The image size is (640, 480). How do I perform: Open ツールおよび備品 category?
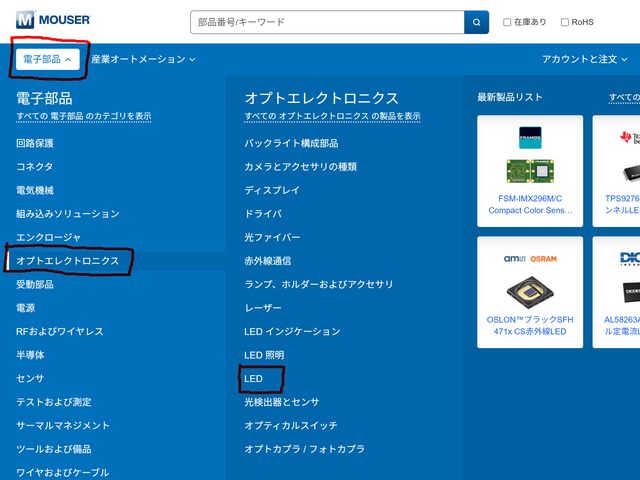53,449
